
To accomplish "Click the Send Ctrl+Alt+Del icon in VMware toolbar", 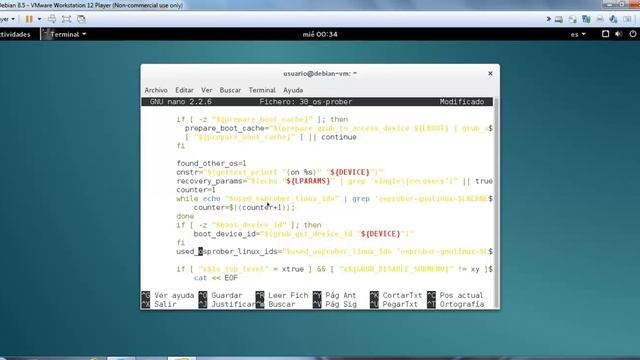I will point(52,19).
